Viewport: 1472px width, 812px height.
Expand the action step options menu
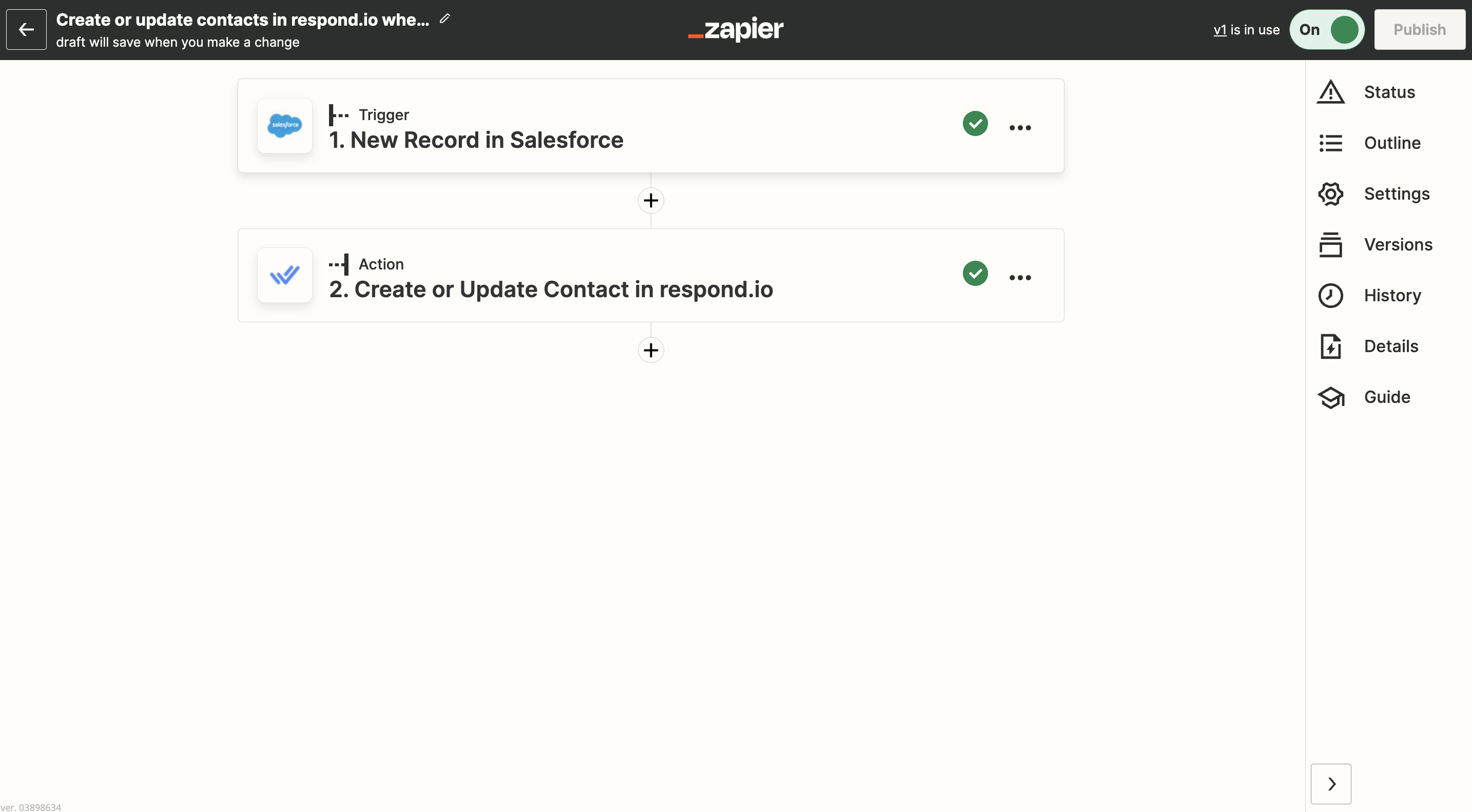[x=1019, y=275]
